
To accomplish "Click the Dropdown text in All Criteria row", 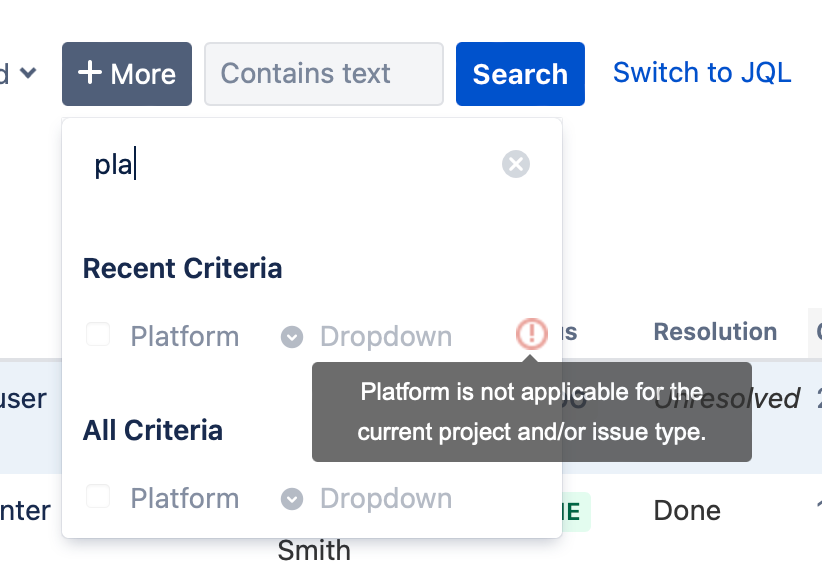I will pyautogui.click(x=386, y=498).
